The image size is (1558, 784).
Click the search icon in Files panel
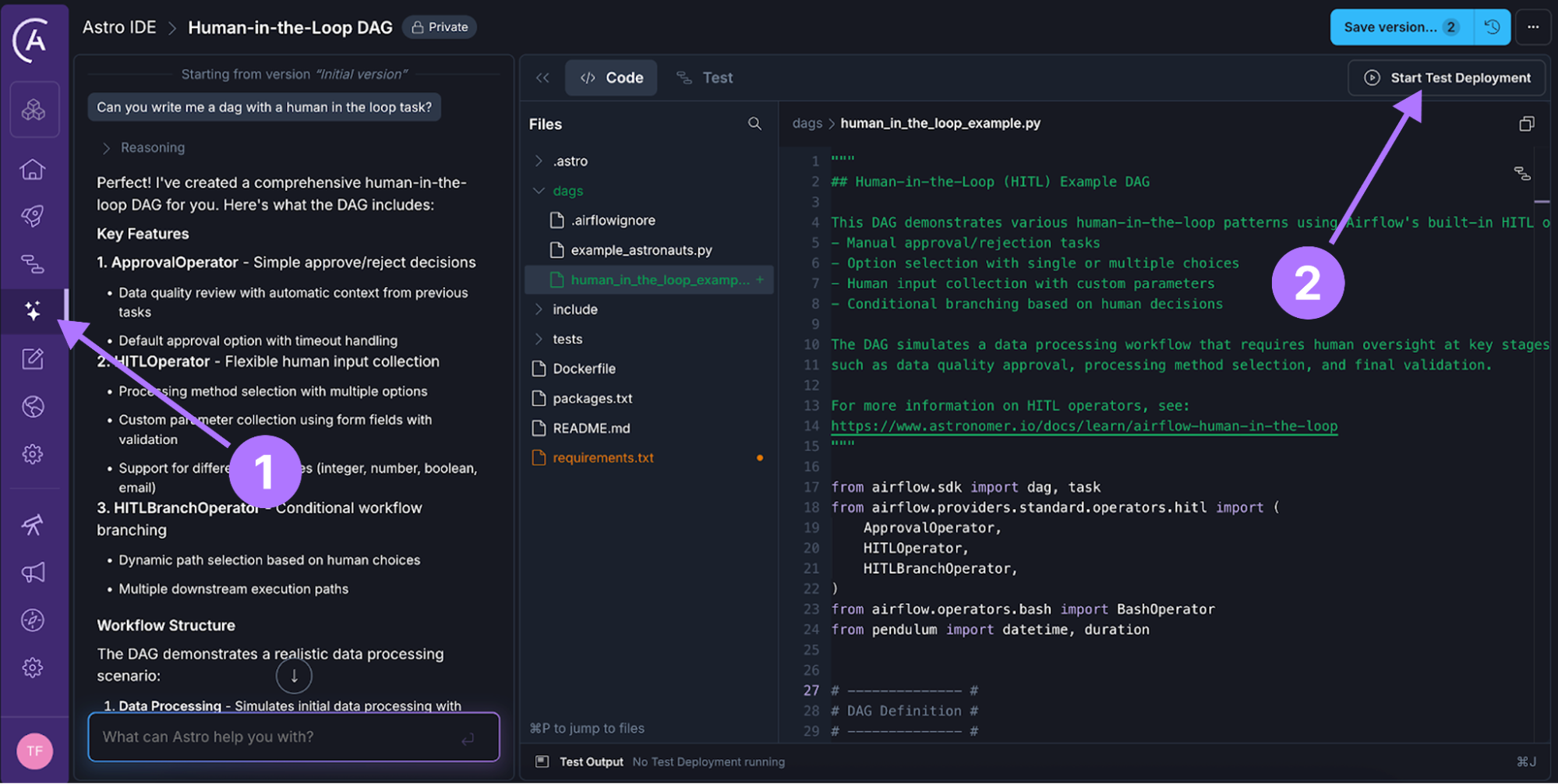[x=754, y=124]
